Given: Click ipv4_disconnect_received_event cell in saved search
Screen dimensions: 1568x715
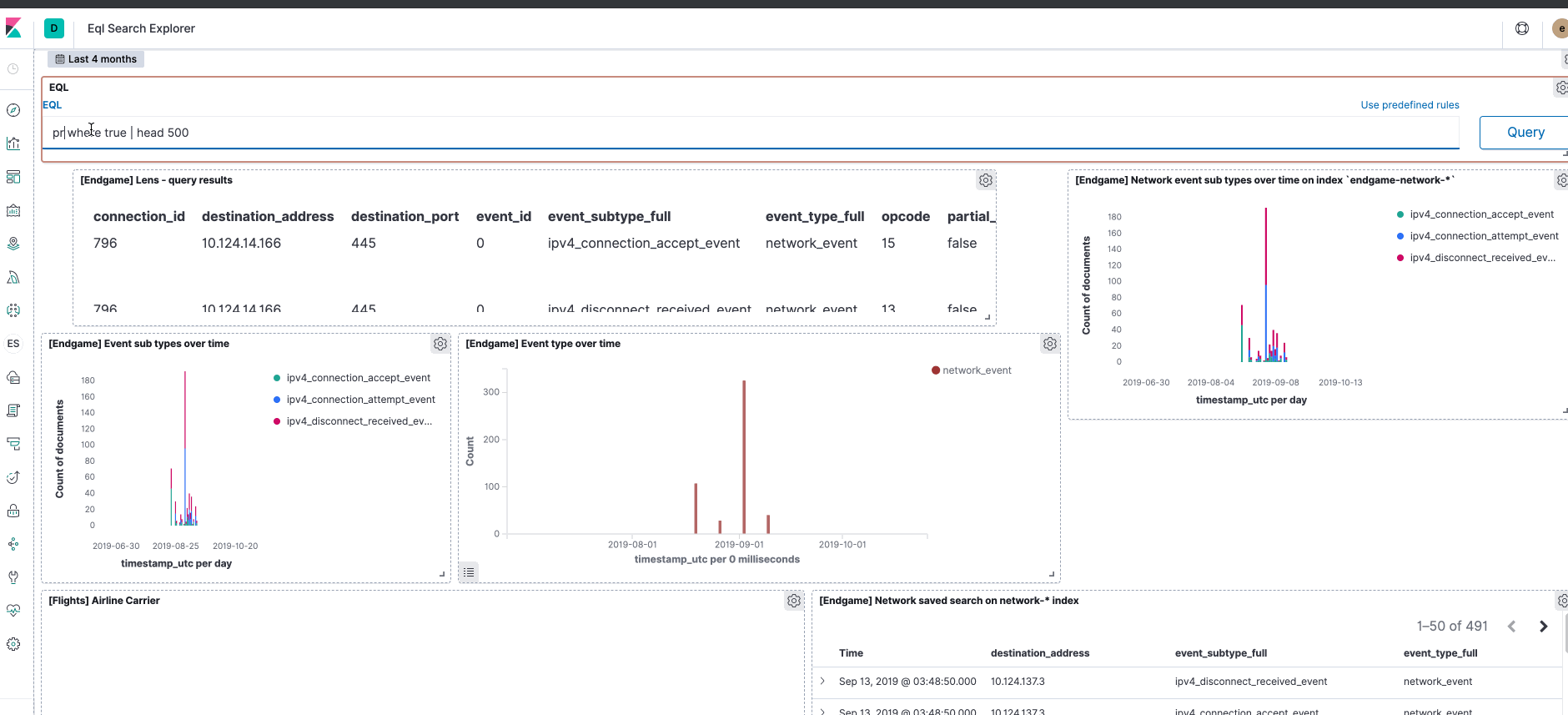Looking at the screenshot, I should (1251, 682).
